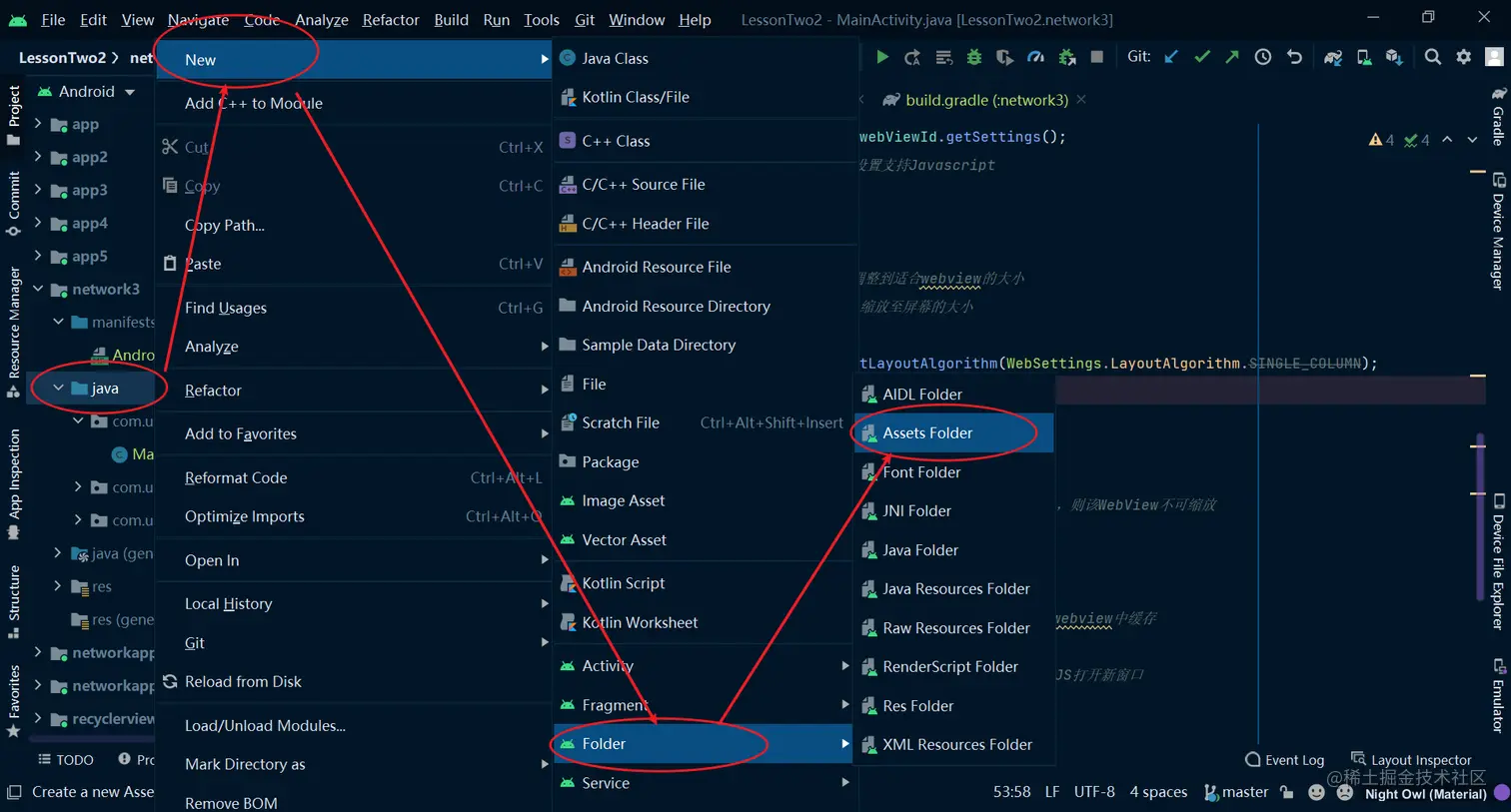Collapse the network3 module node
The height and width of the screenshot is (812, 1511).
(38, 289)
